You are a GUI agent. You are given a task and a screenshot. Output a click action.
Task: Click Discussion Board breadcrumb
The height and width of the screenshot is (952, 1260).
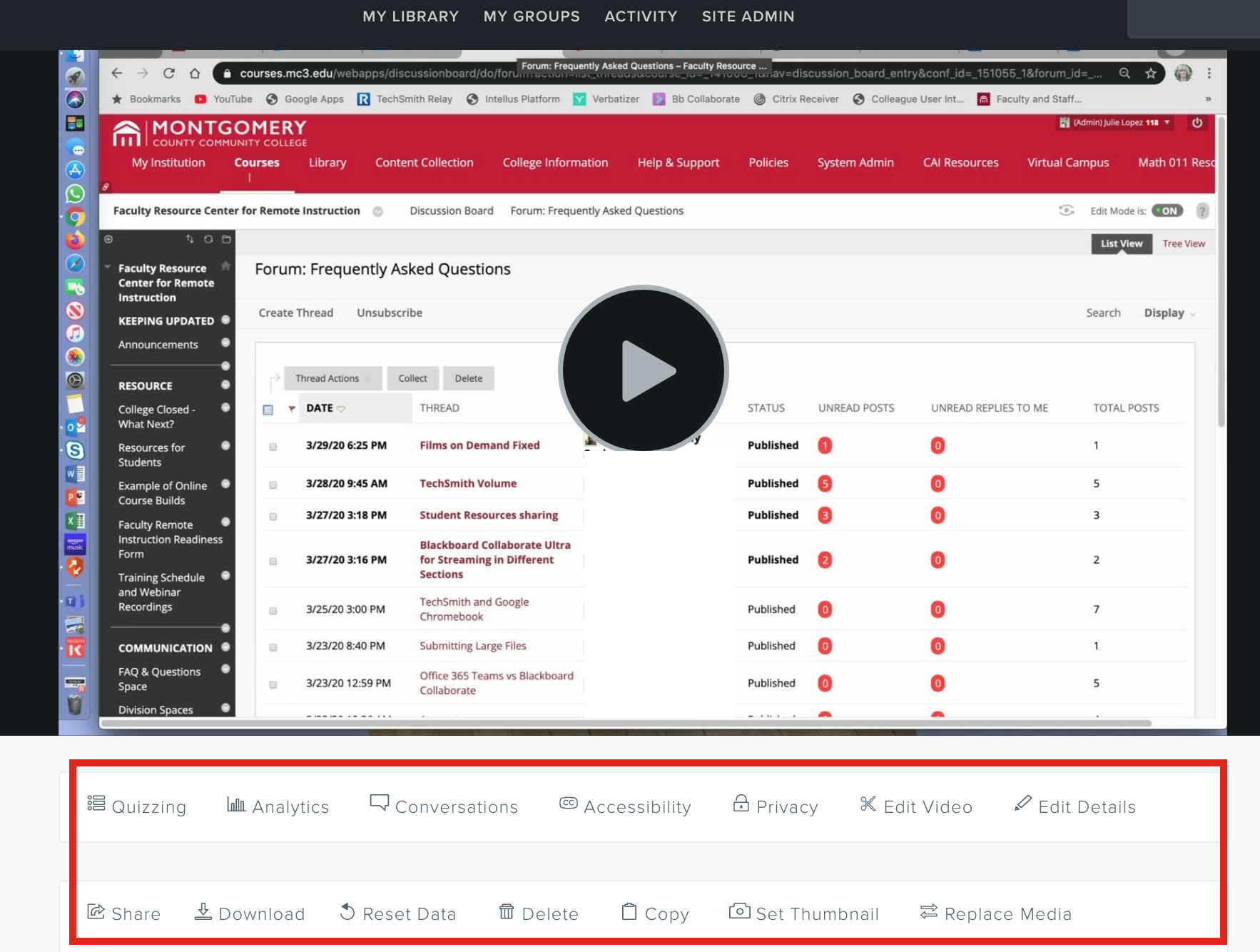click(x=452, y=211)
